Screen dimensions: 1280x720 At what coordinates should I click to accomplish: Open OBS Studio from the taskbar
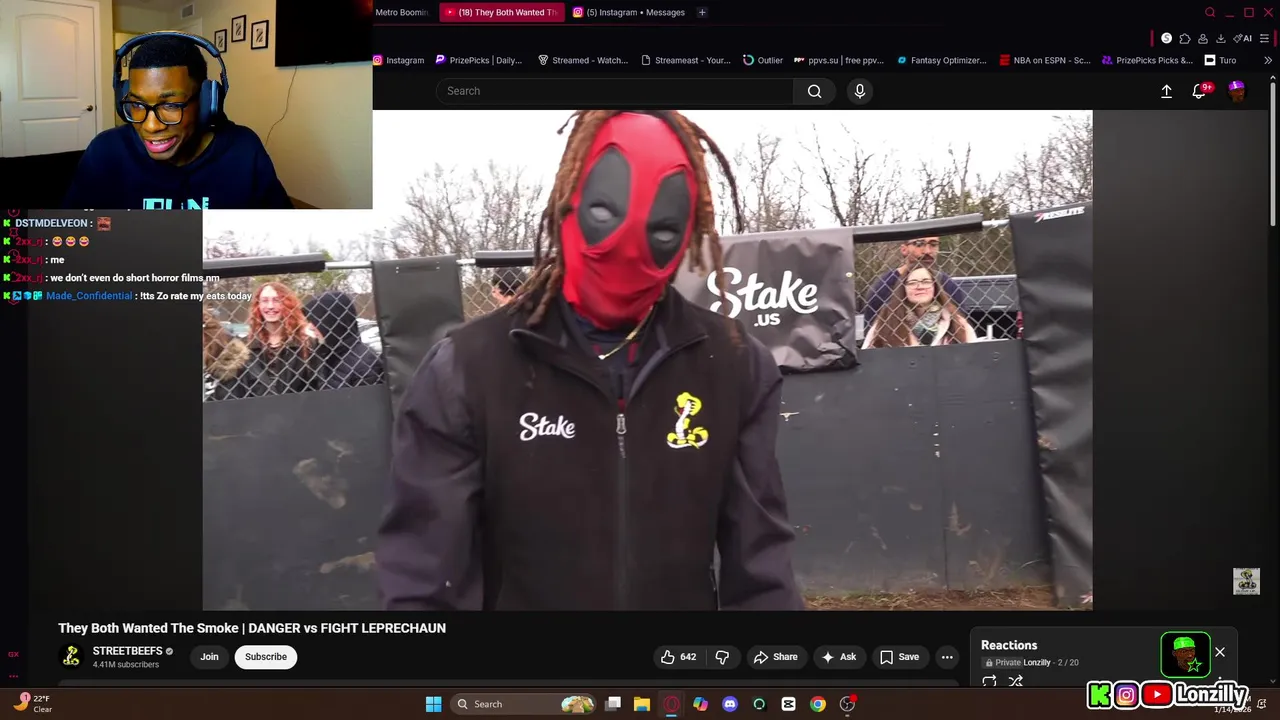click(x=847, y=704)
